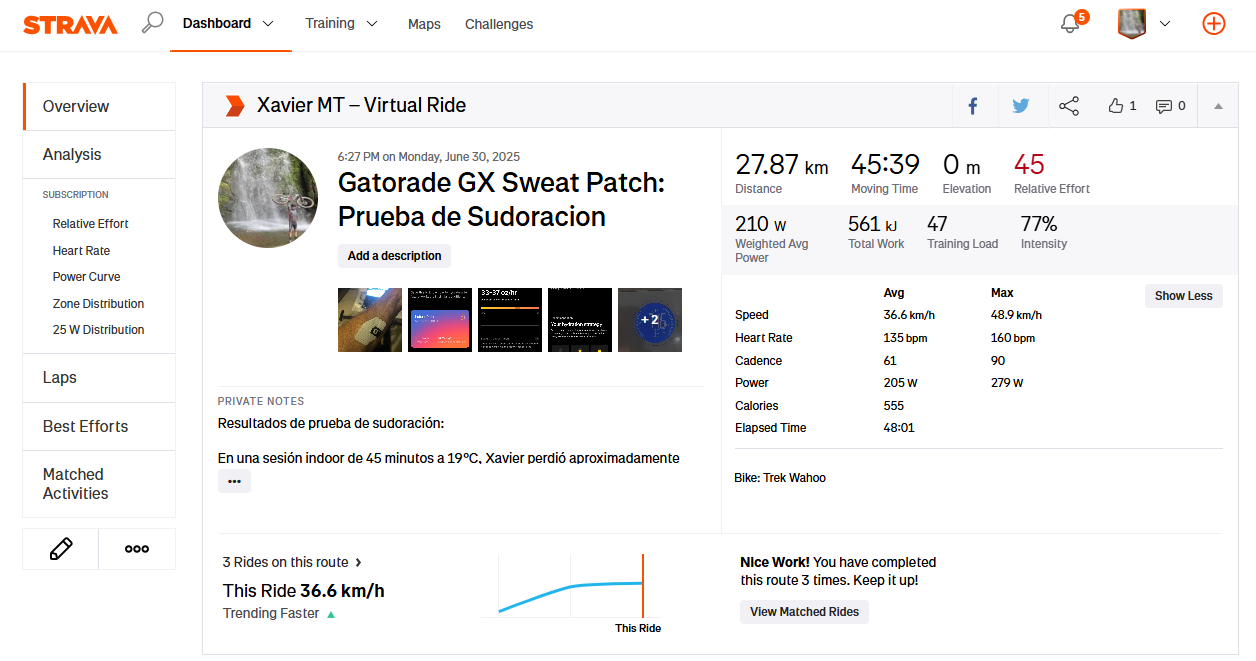Open first activity photo thumbnail

click(x=370, y=320)
